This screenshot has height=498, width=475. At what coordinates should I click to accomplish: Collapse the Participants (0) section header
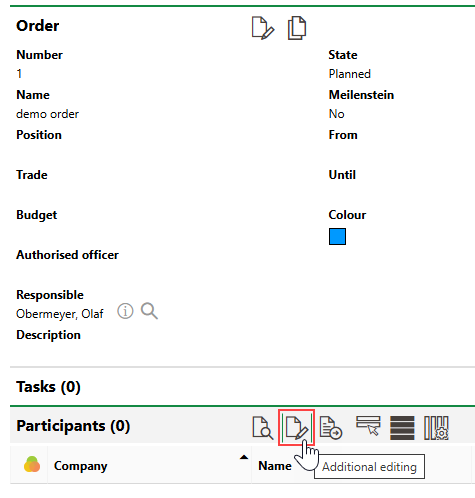pyautogui.click(x=73, y=426)
